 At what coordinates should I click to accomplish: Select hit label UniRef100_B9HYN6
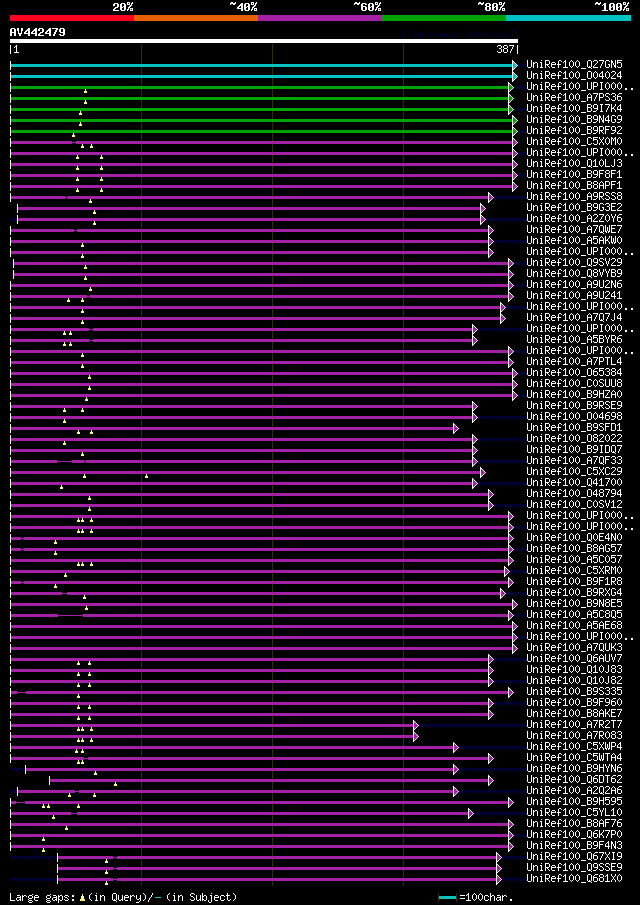coord(574,769)
